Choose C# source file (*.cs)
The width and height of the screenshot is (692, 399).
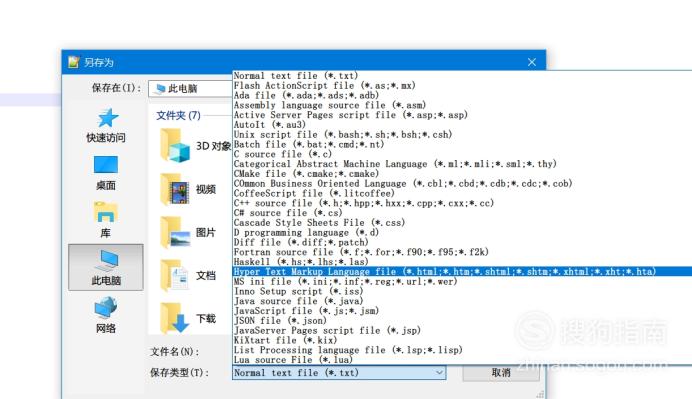pyautogui.click(x=462, y=213)
